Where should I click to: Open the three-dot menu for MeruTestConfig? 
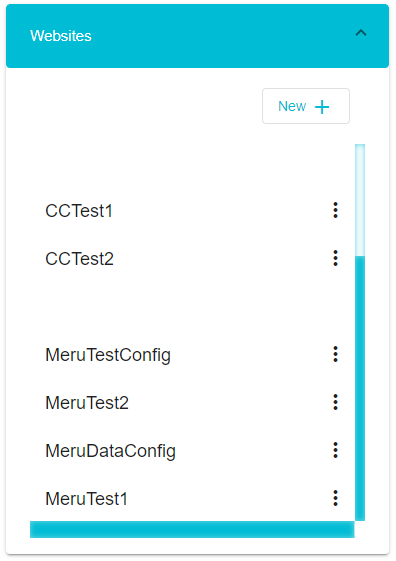pos(335,354)
